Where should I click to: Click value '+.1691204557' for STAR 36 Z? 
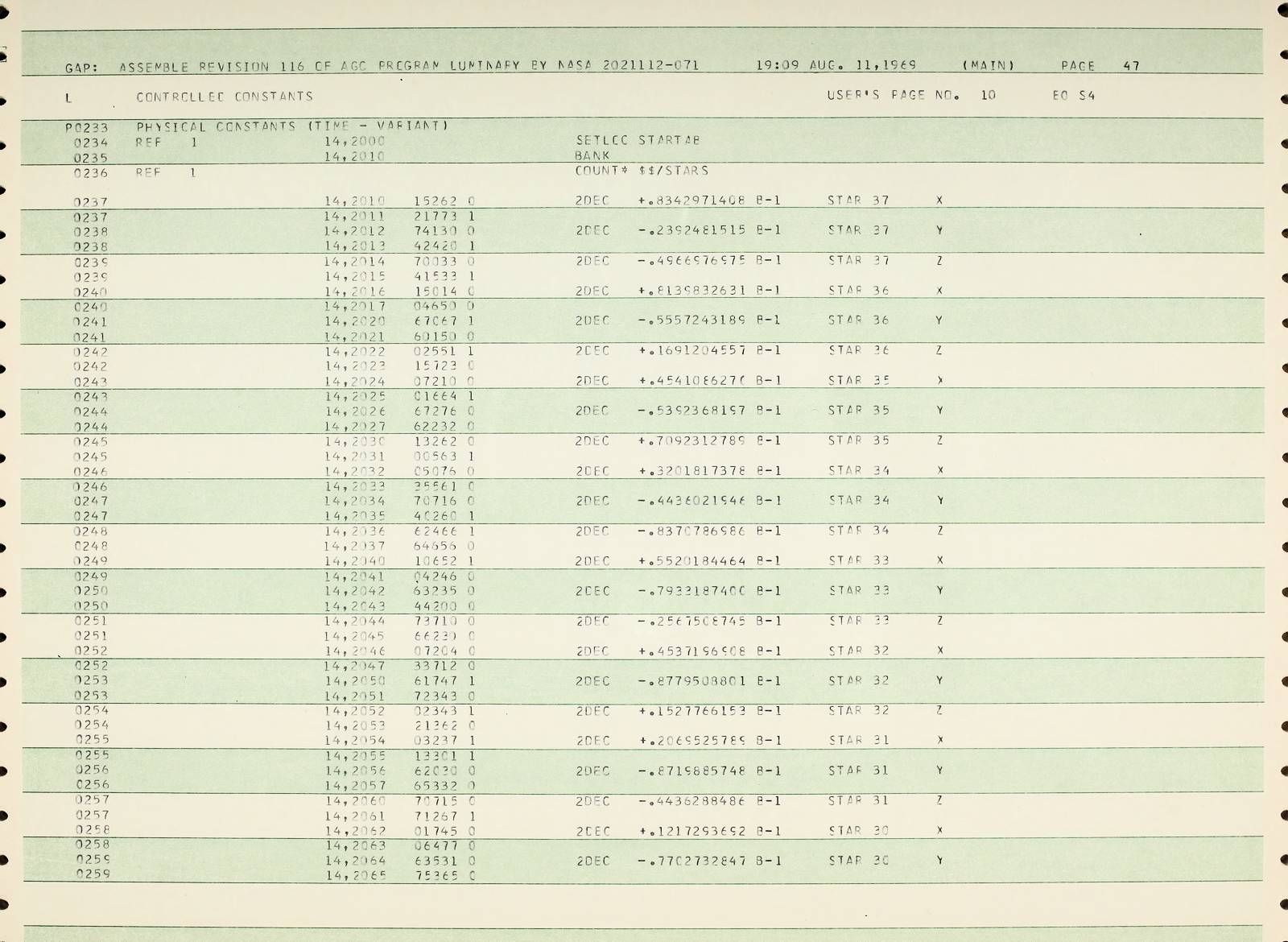(x=692, y=350)
